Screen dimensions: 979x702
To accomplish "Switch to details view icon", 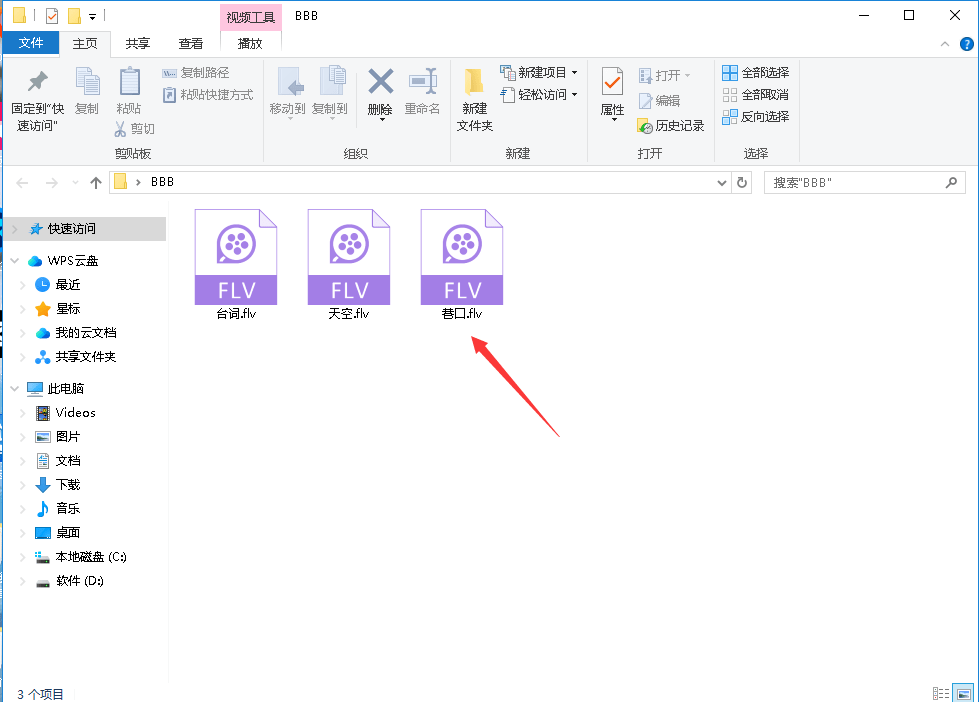I will (941, 693).
